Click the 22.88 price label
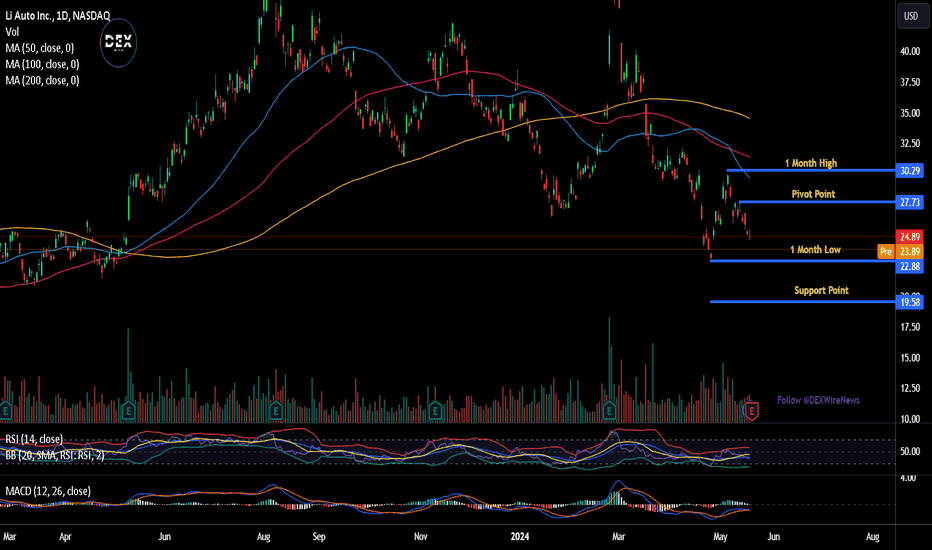 click(x=909, y=266)
